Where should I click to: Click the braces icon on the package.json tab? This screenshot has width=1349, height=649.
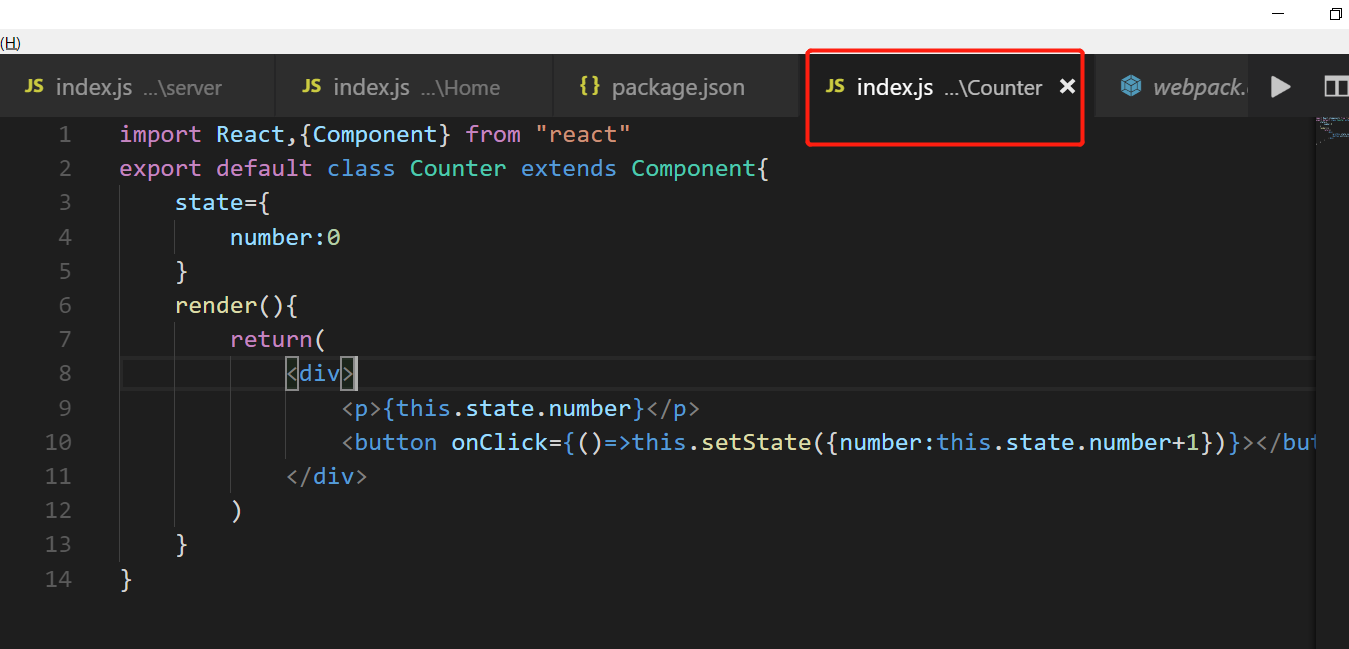click(x=590, y=86)
